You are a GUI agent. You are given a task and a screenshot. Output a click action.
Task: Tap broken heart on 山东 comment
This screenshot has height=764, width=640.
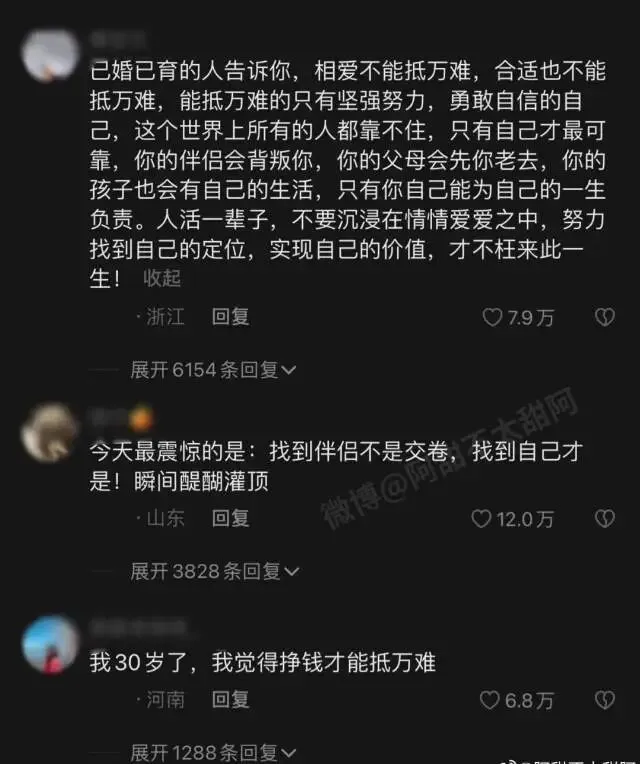(x=605, y=519)
